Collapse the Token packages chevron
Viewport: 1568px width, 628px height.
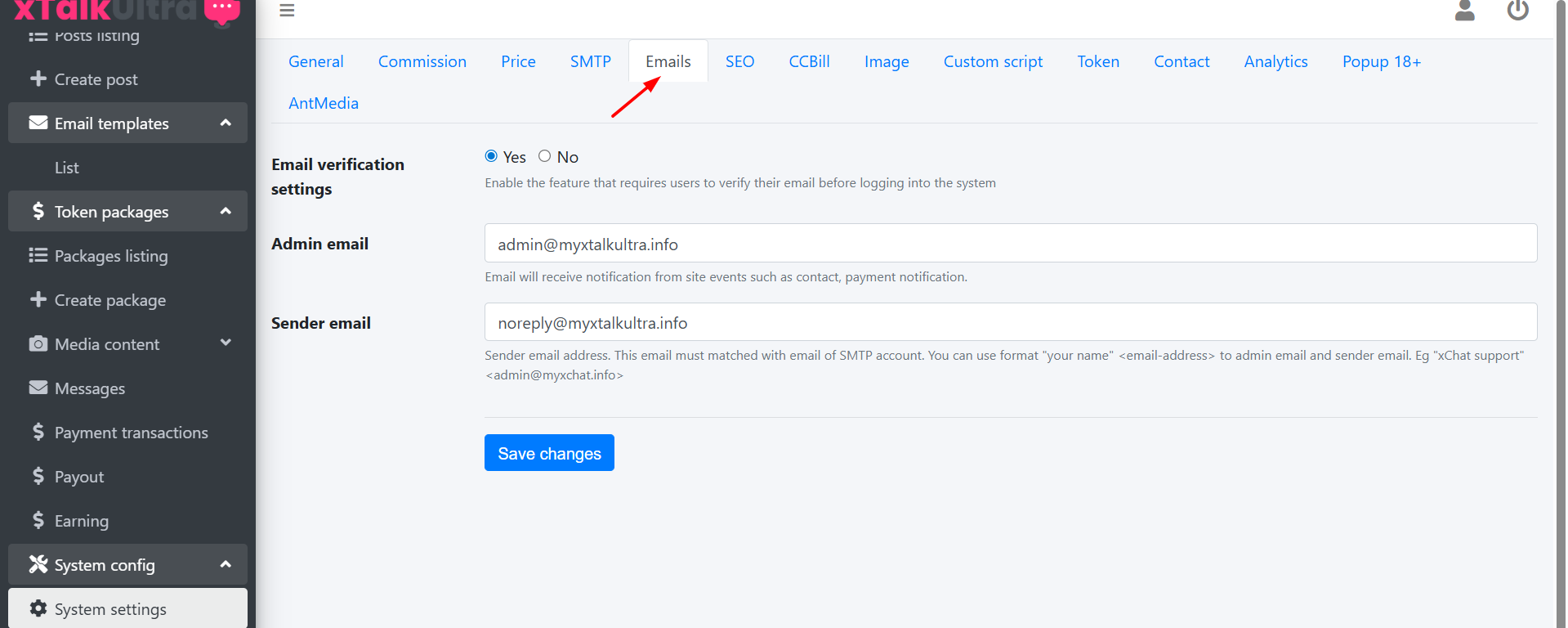(x=226, y=211)
